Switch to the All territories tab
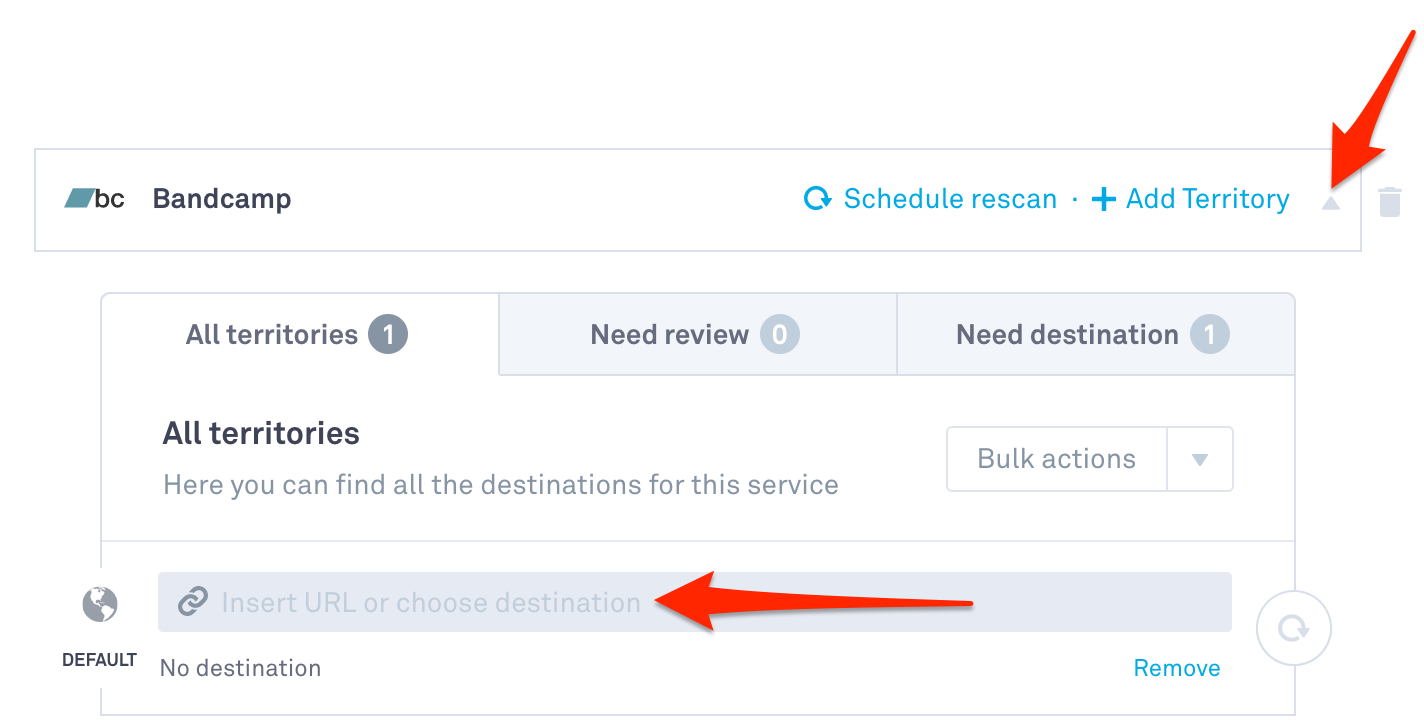This screenshot has height=728, width=1424. coord(300,334)
